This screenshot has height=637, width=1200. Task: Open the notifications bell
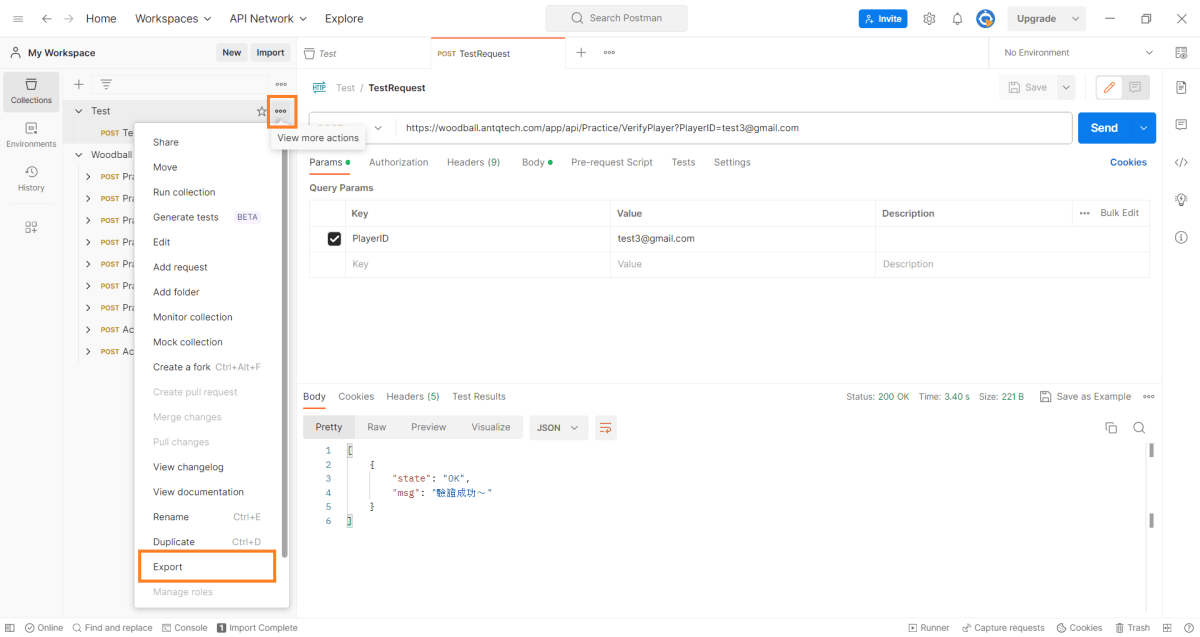957,18
